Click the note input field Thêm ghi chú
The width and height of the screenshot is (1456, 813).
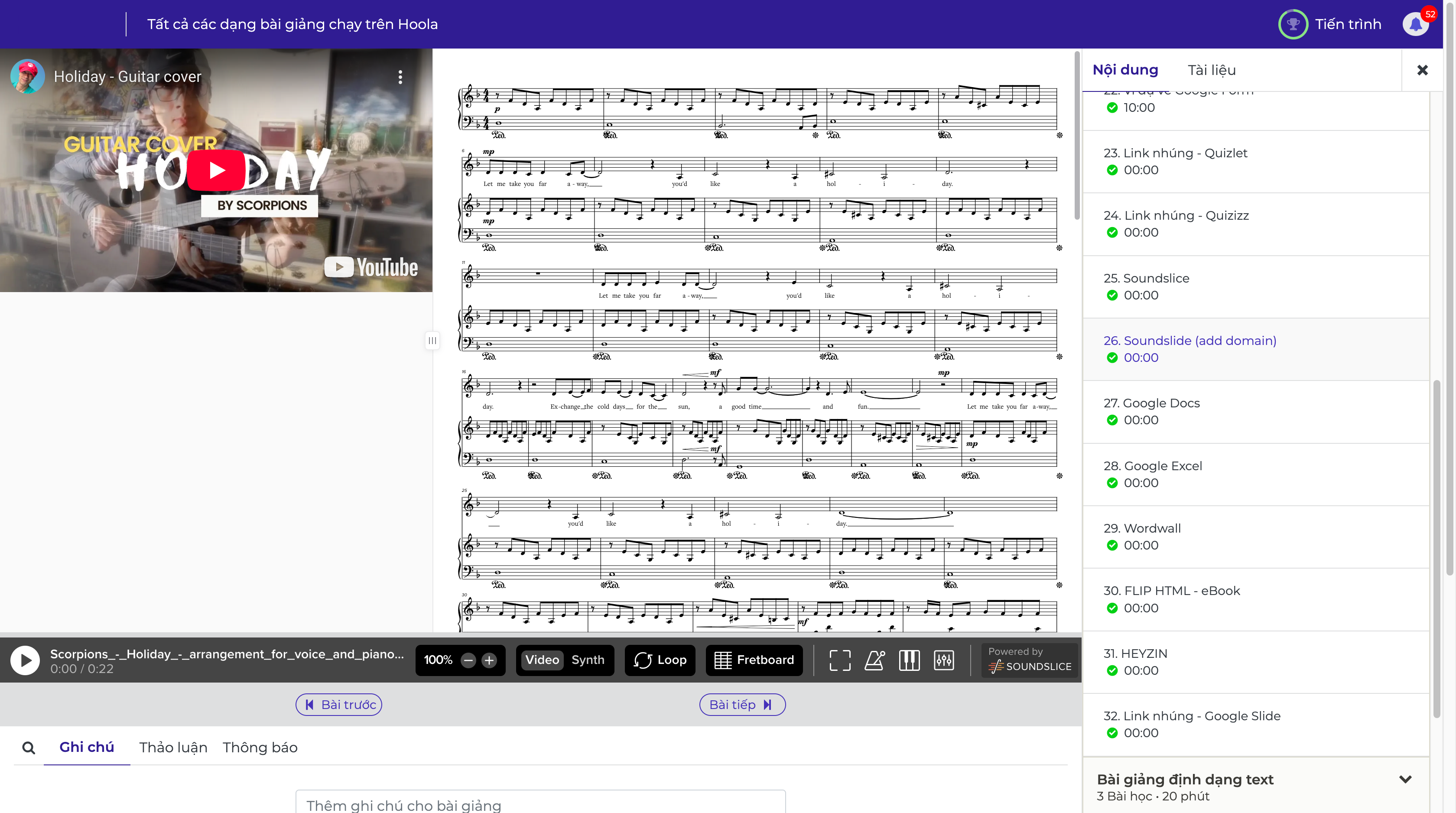point(540,804)
